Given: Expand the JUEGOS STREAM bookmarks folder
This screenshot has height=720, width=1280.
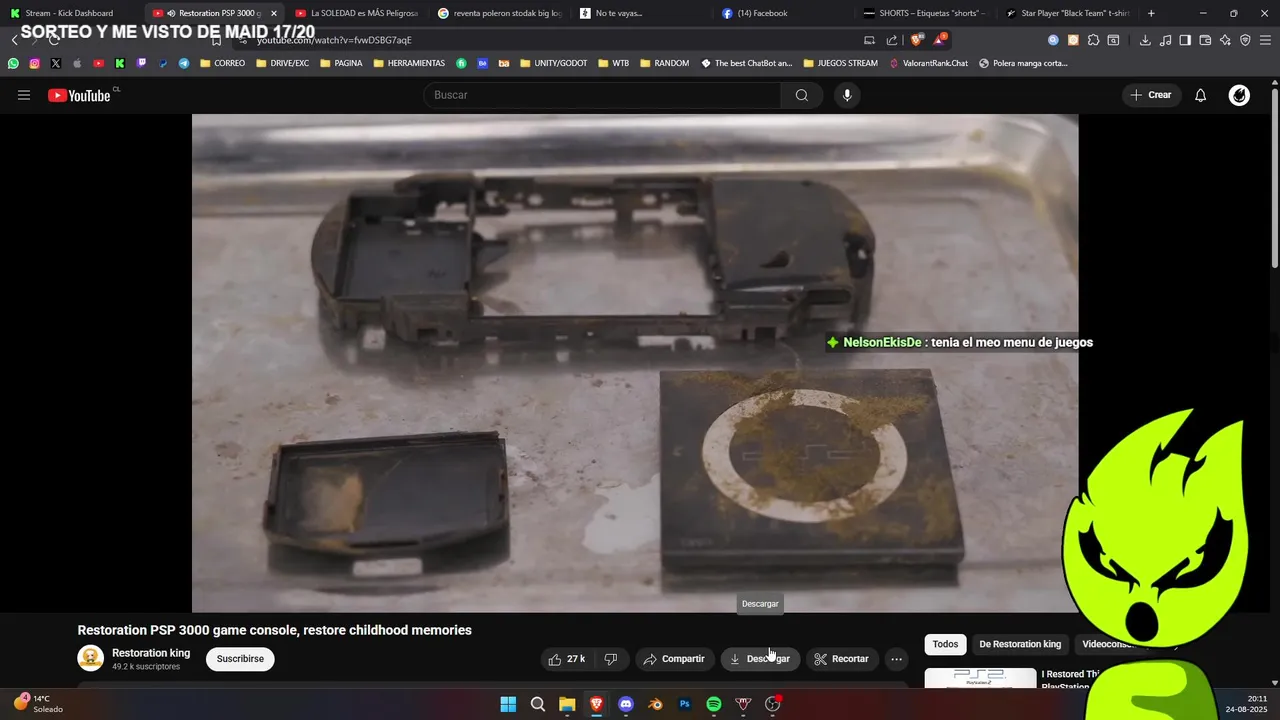Looking at the screenshot, I should [840, 63].
